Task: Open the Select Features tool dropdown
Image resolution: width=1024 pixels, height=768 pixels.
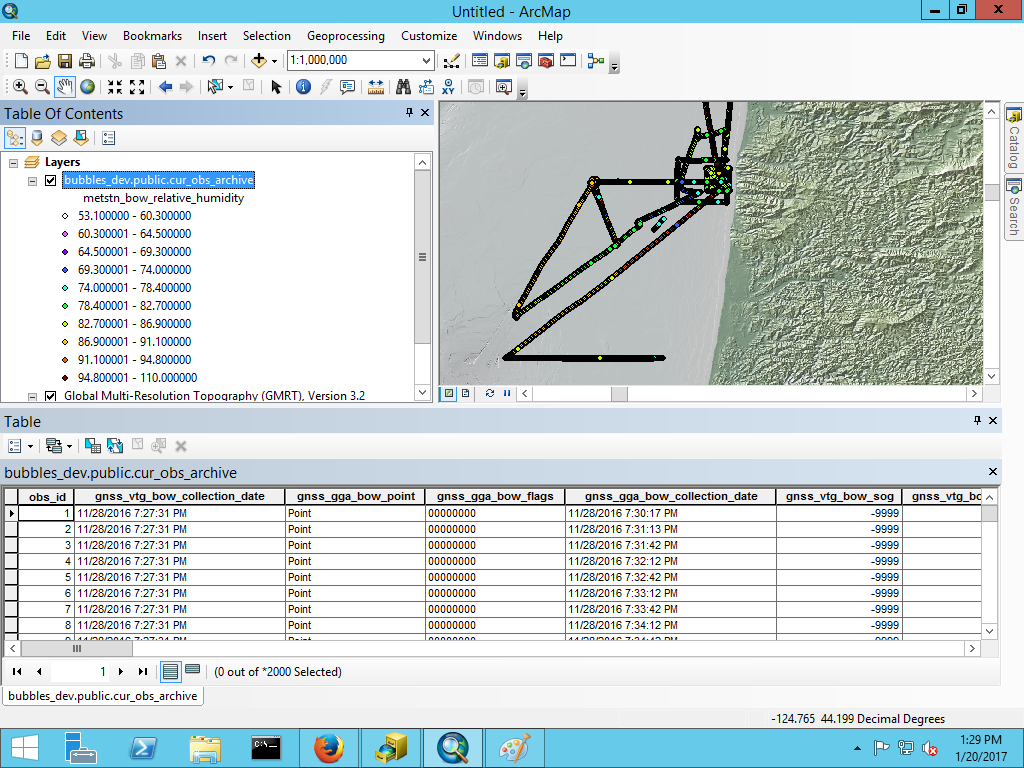Action: pyautogui.click(x=231, y=88)
